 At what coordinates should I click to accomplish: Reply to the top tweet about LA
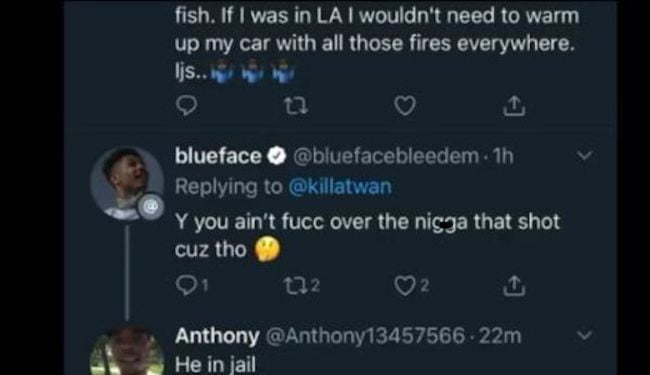click(187, 105)
